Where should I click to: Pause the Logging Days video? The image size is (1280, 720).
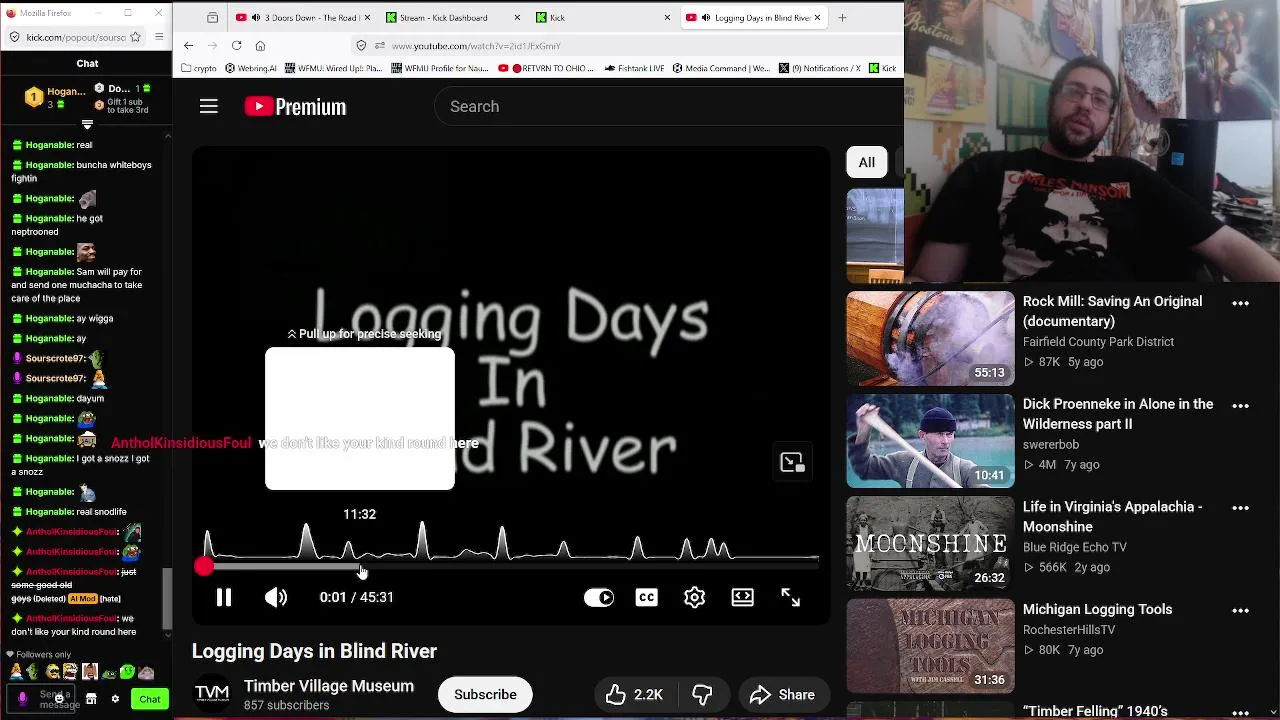224,597
